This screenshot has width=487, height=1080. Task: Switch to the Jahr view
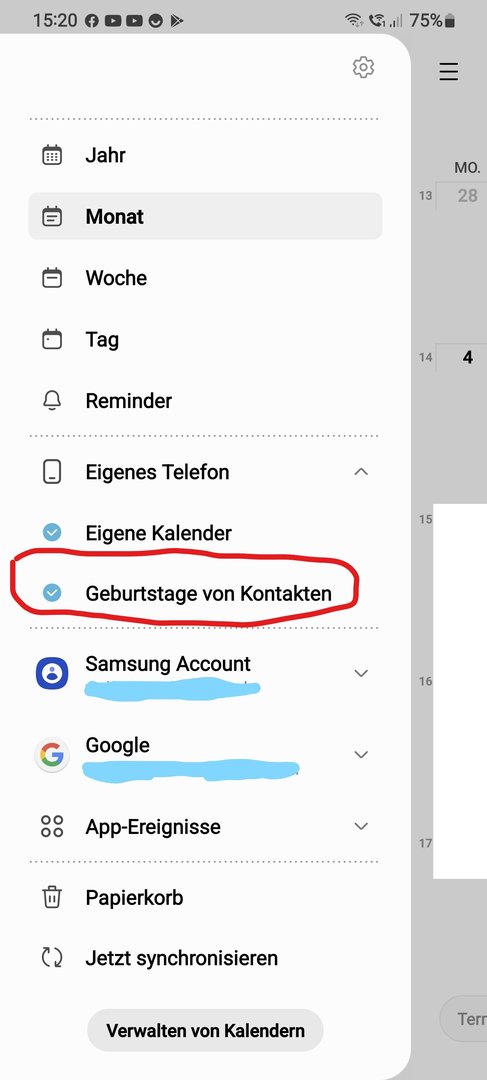pos(205,155)
